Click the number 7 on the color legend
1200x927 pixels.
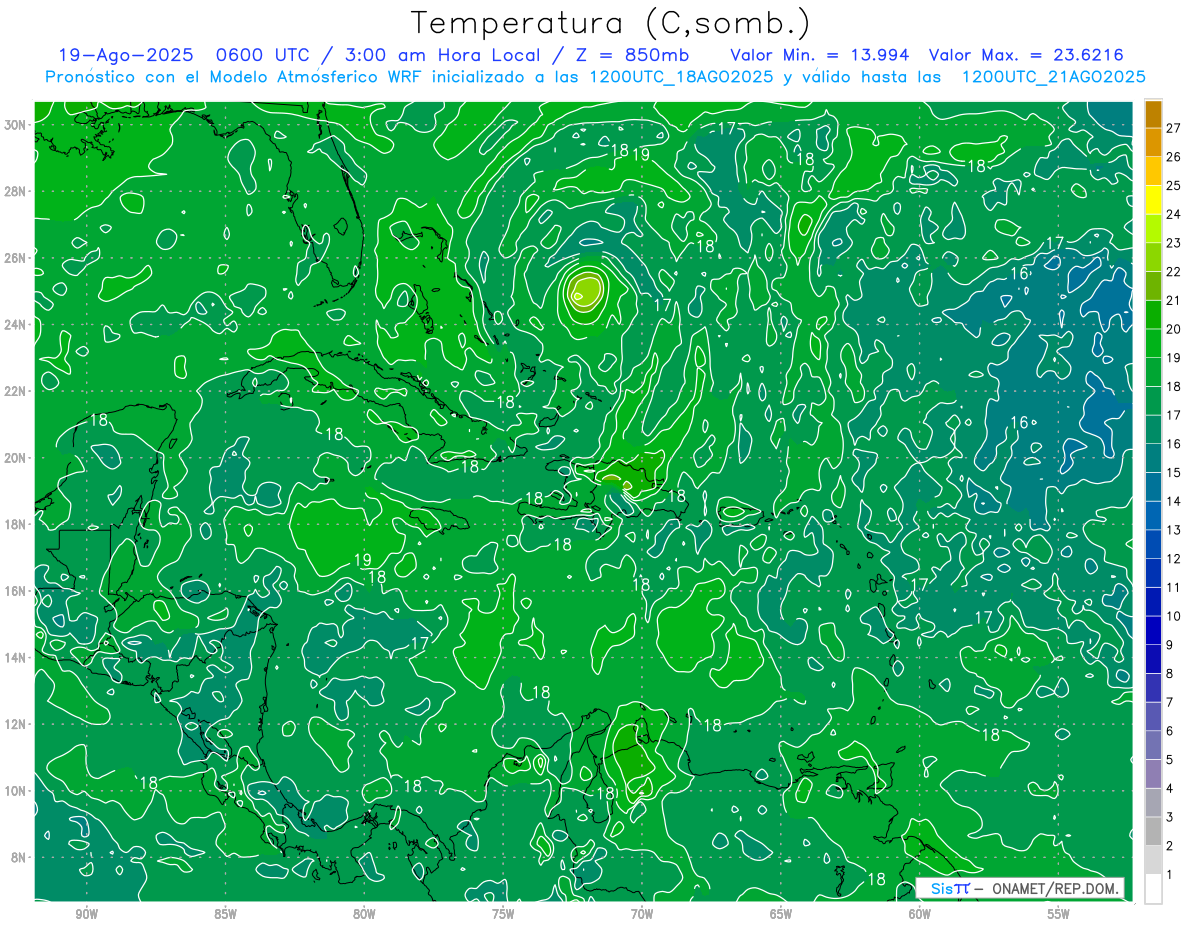[x=1169, y=702]
